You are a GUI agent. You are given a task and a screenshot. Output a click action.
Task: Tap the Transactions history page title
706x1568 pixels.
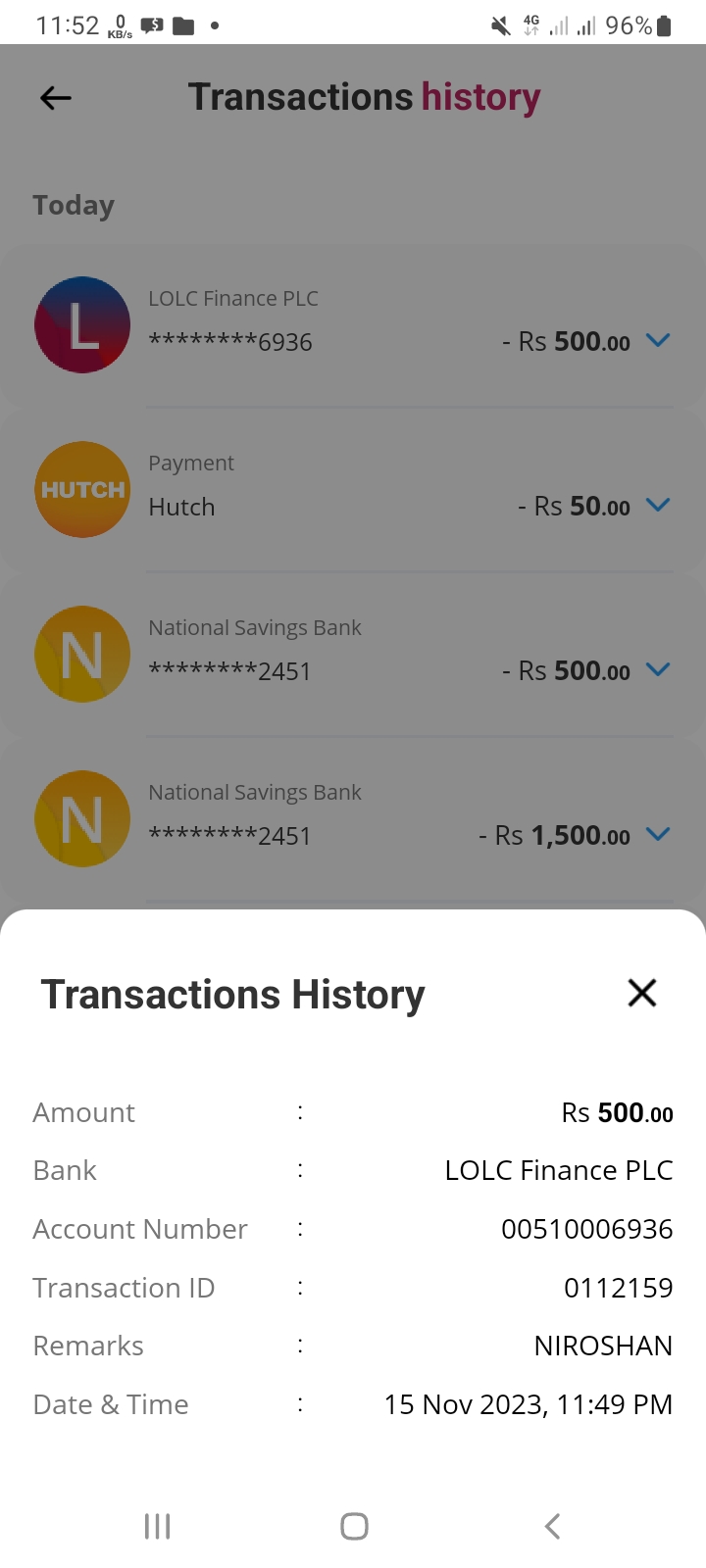pos(364,98)
